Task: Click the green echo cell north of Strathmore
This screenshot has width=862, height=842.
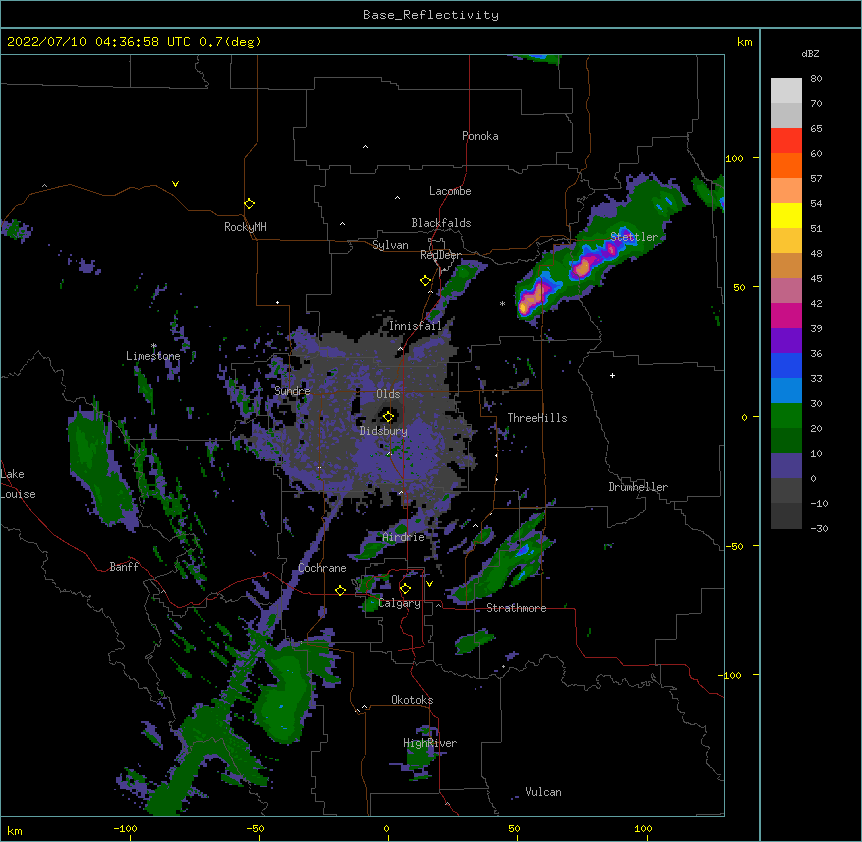Action: pos(503,566)
